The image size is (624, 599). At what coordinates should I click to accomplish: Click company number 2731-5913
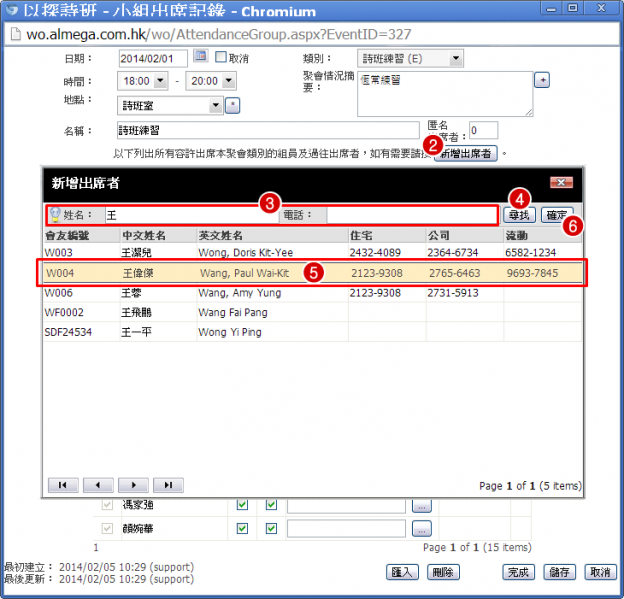452,293
